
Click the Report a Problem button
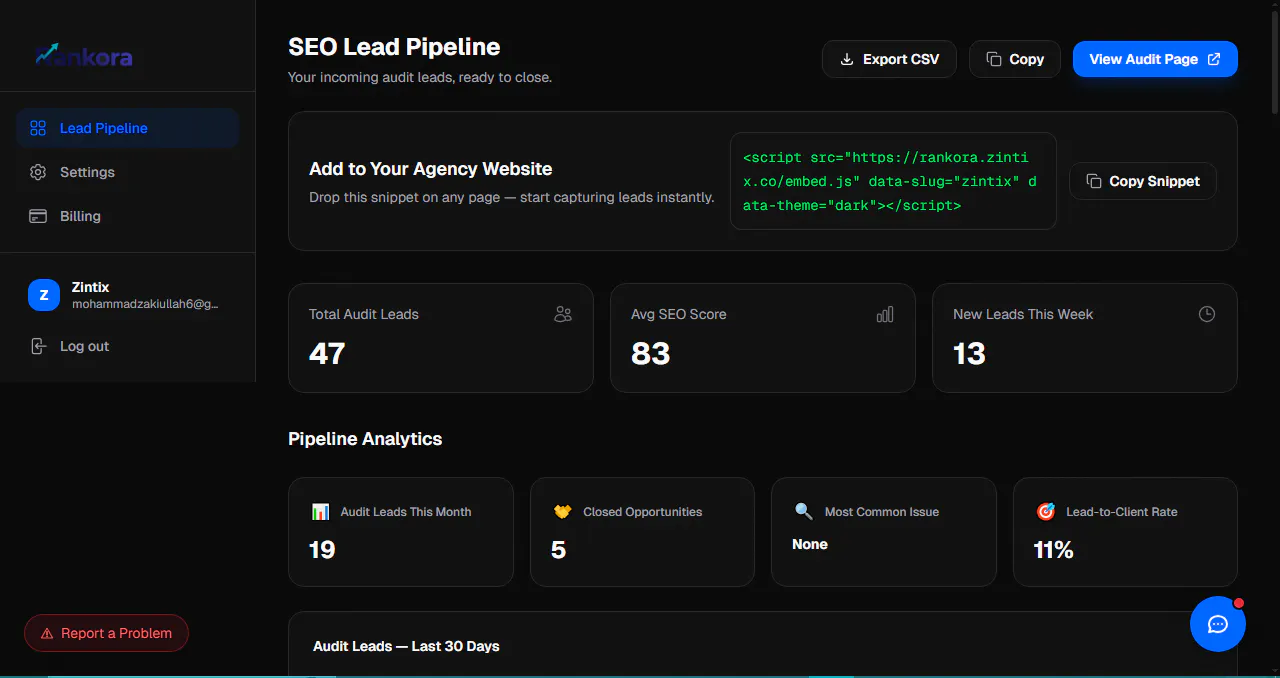pos(106,633)
